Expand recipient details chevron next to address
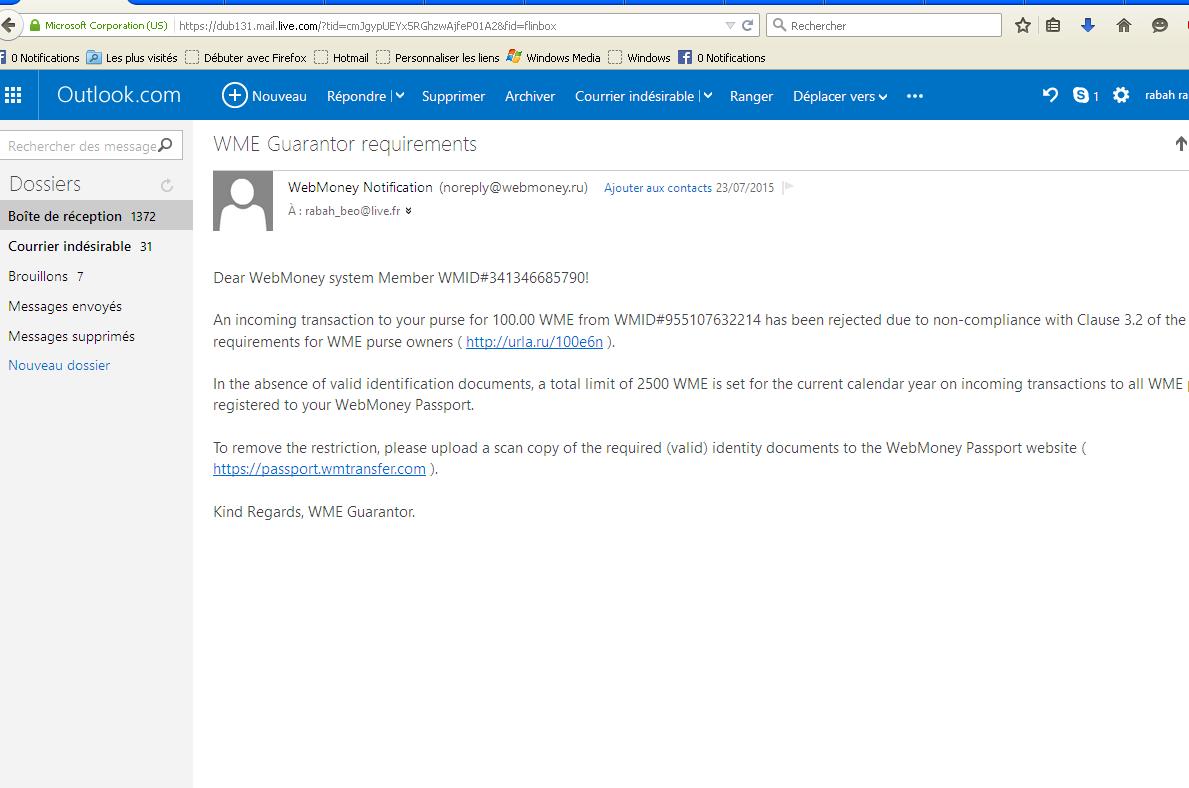The width and height of the screenshot is (1189, 788). 408,211
